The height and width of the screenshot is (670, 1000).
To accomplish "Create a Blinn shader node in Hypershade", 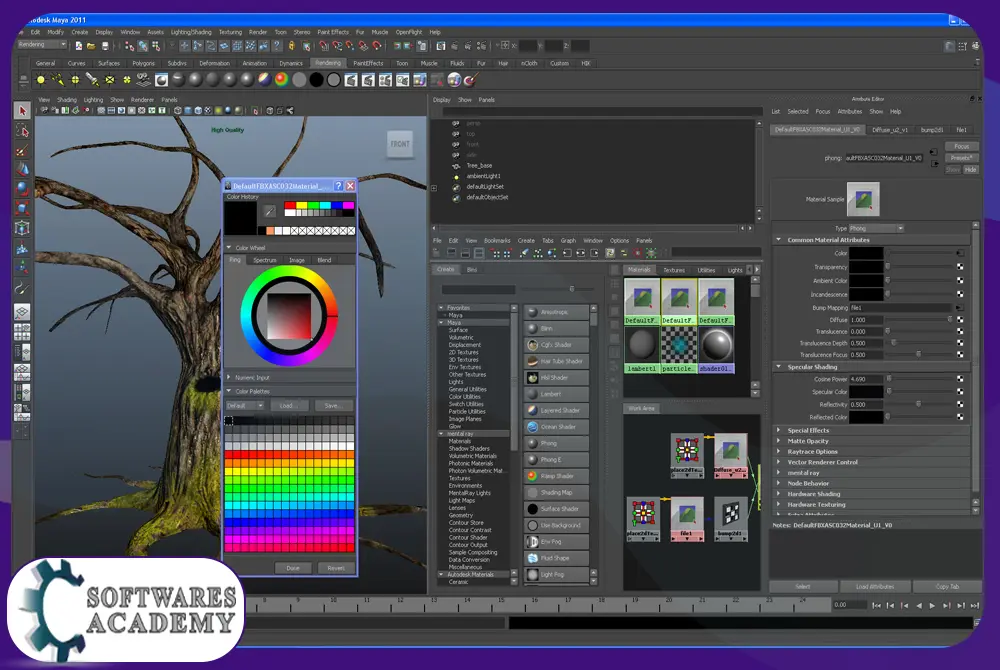I will coord(556,328).
